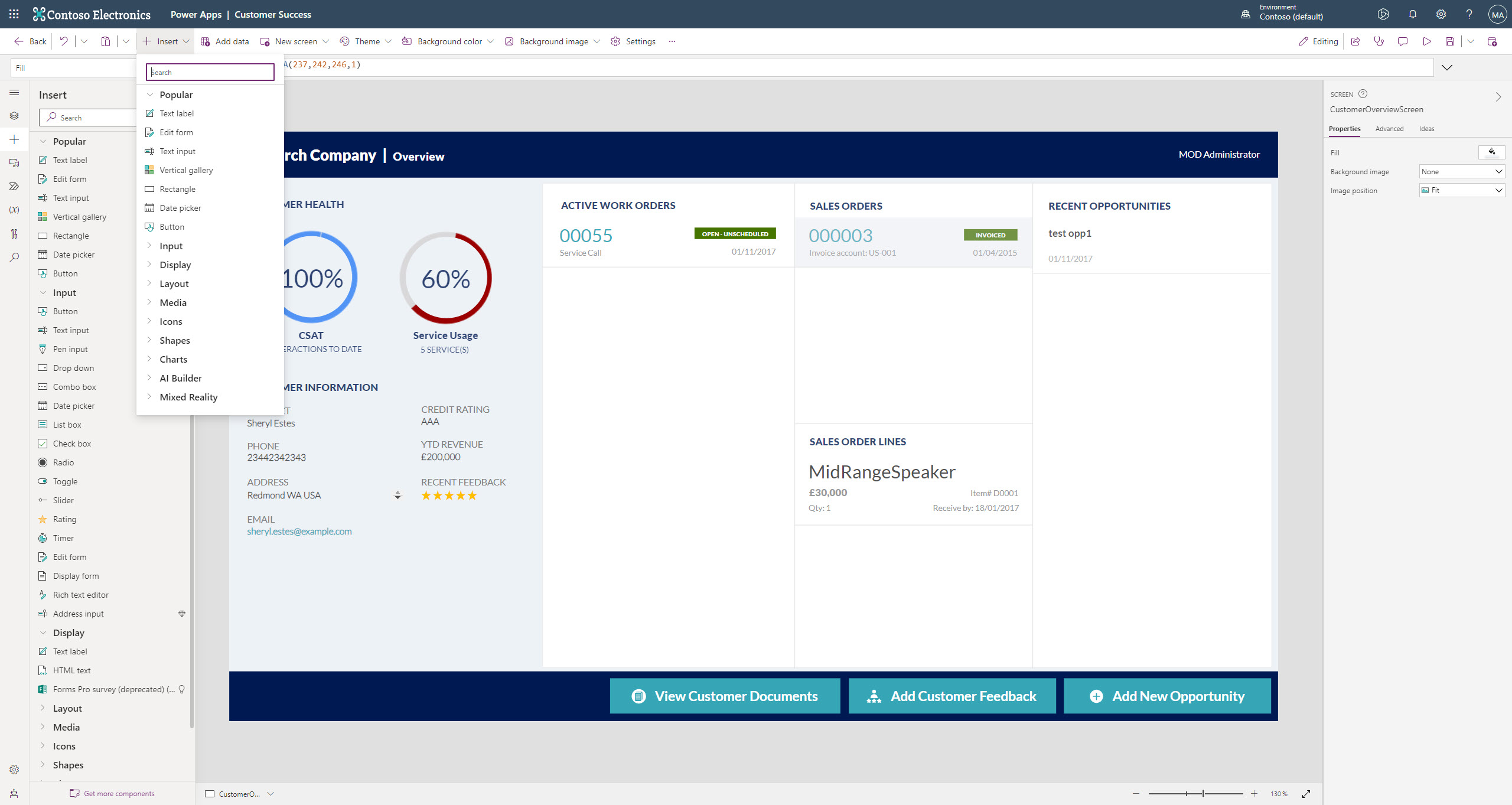Choose Text label in Insert dropdown

[176, 113]
